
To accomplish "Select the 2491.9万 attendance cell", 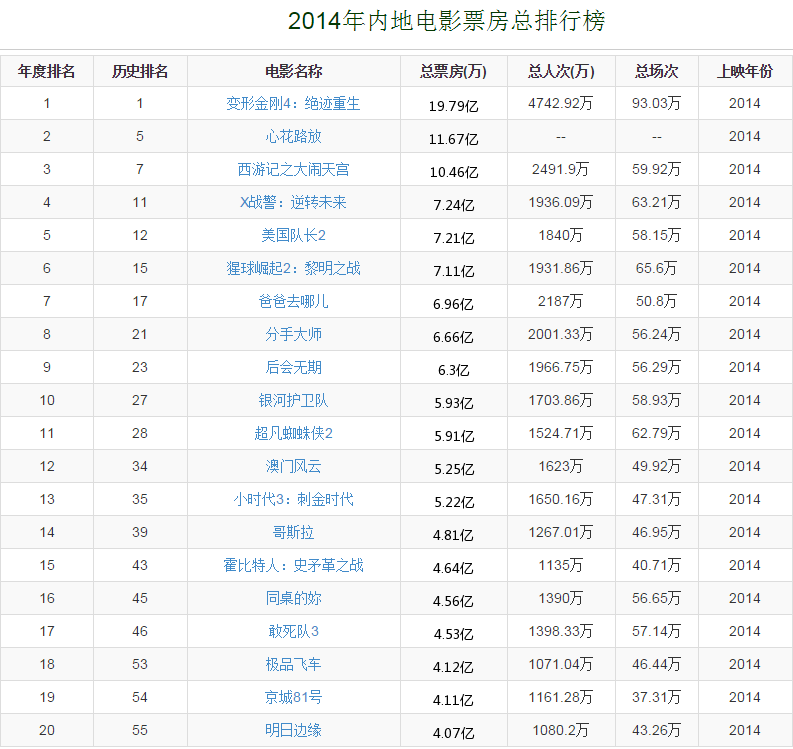I will (561, 169).
